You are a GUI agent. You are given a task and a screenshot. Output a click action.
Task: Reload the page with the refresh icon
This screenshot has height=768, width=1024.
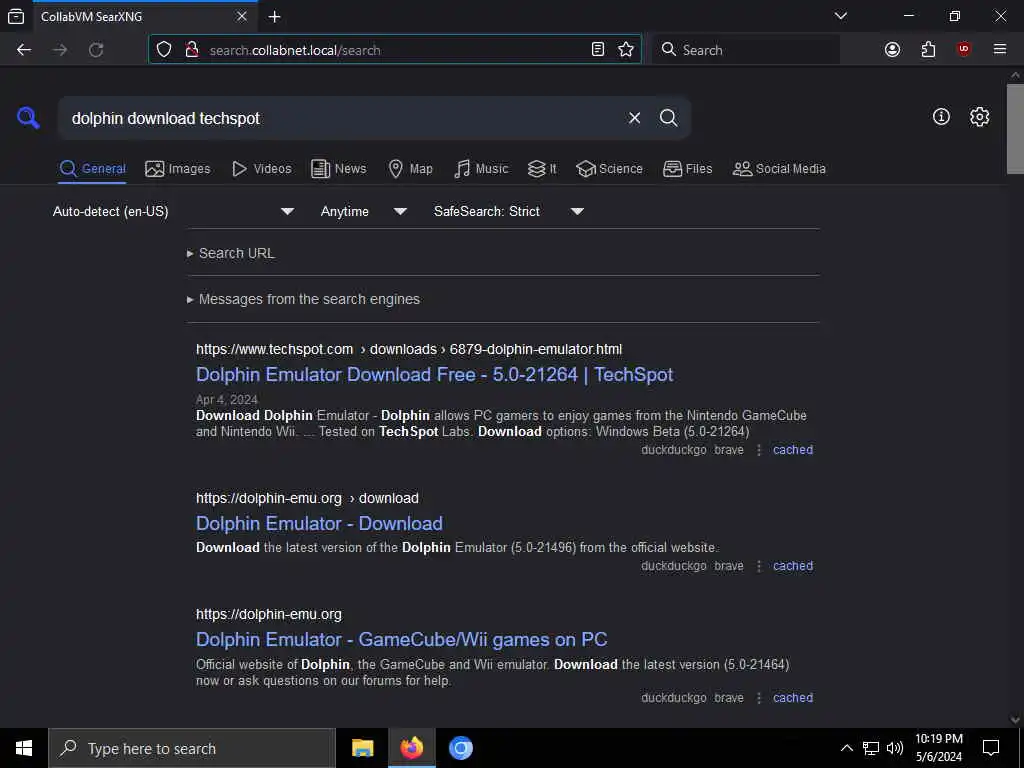point(96,50)
